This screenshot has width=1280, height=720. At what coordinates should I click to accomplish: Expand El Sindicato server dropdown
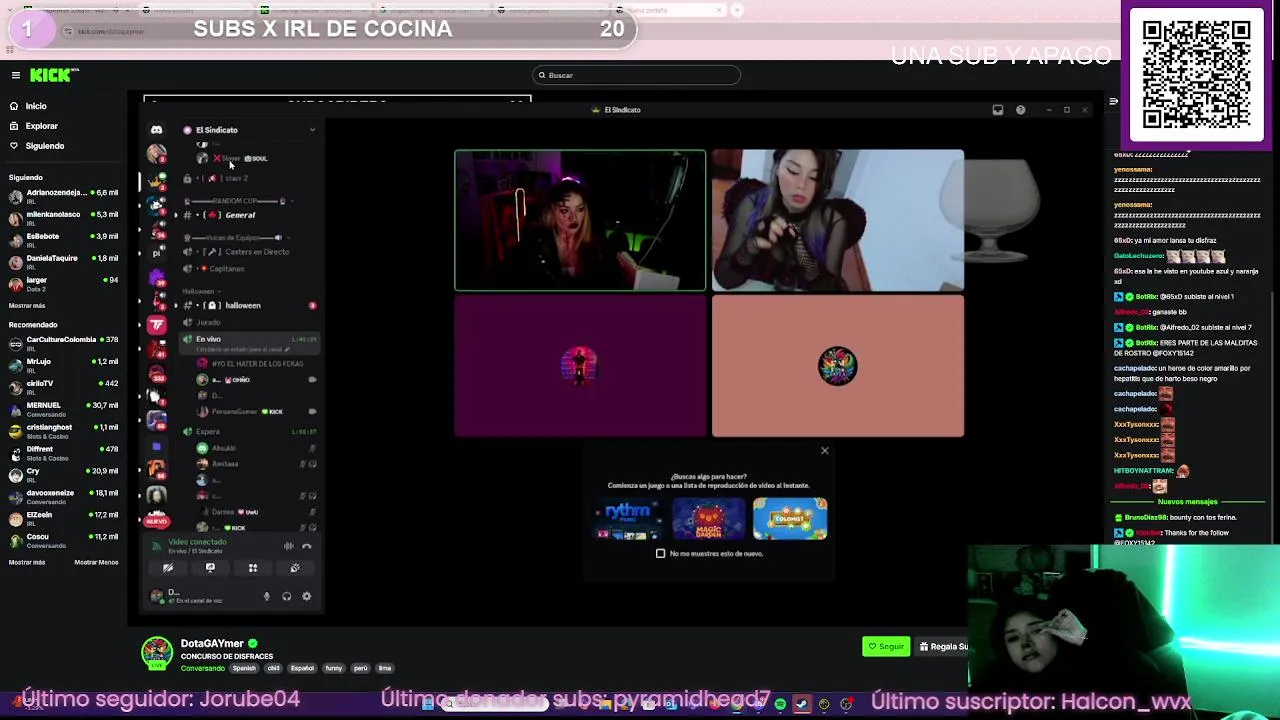click(312, 130)
